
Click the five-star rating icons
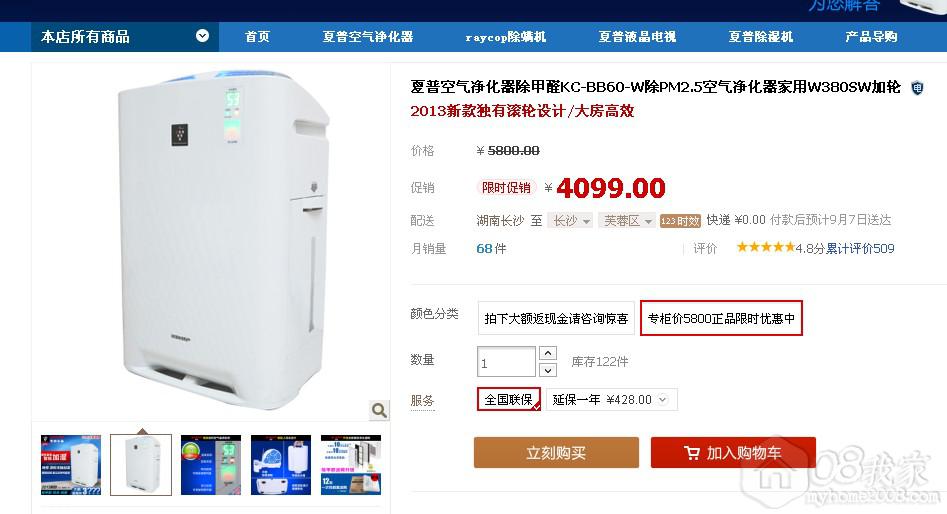[x=765, y=247]
